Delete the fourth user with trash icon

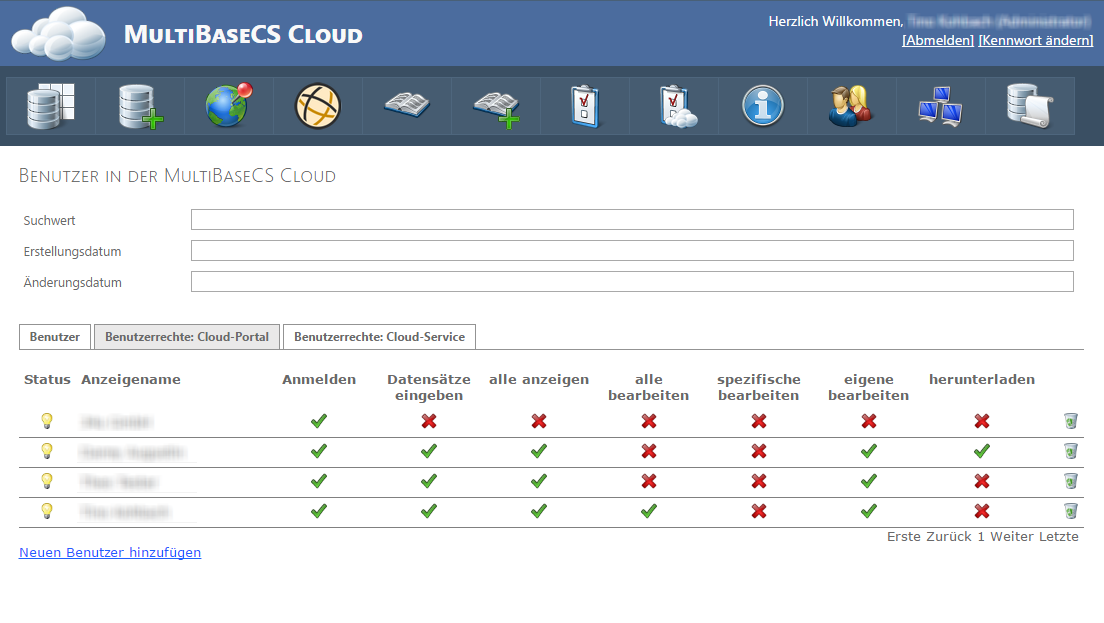click(x=1070, y=511)
